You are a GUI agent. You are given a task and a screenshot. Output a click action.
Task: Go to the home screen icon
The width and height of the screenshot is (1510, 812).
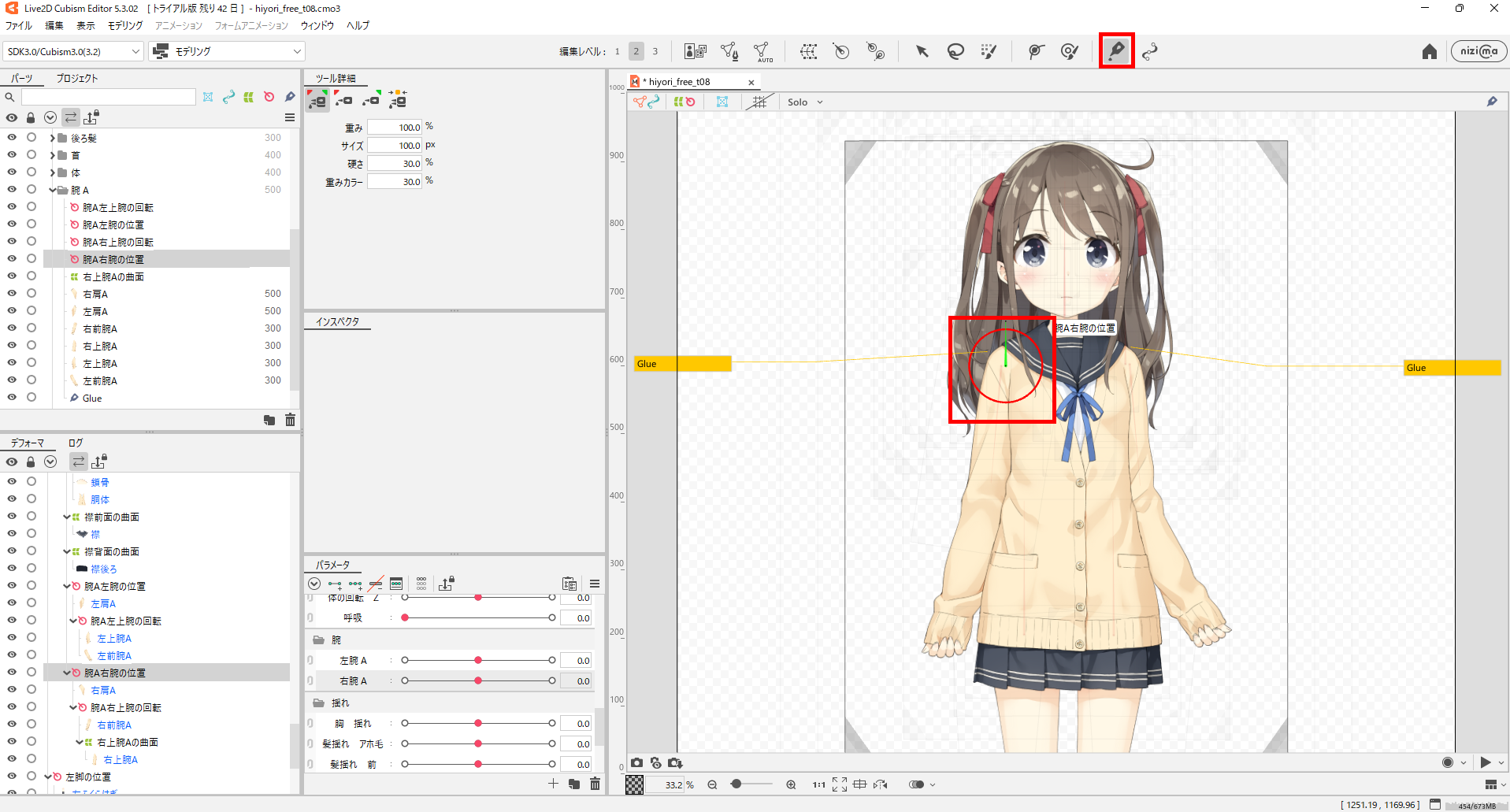coord(1430,52)
